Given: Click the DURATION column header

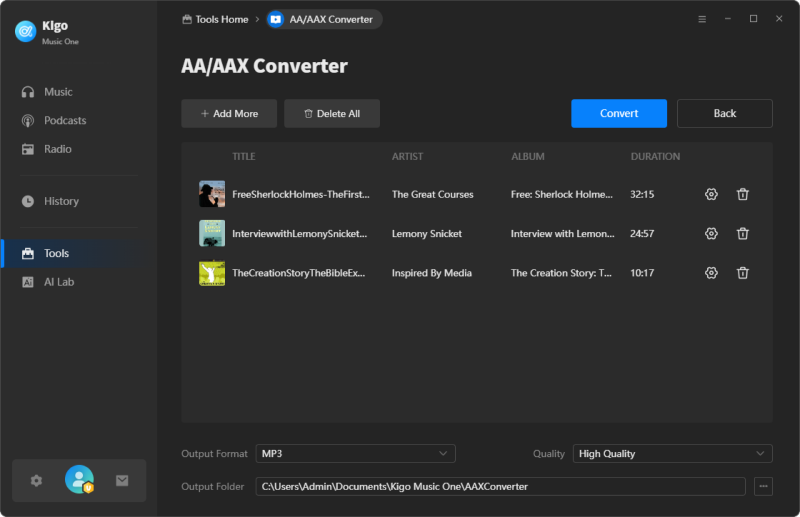Looking at the screenshot, I should [x=655, y=157].
